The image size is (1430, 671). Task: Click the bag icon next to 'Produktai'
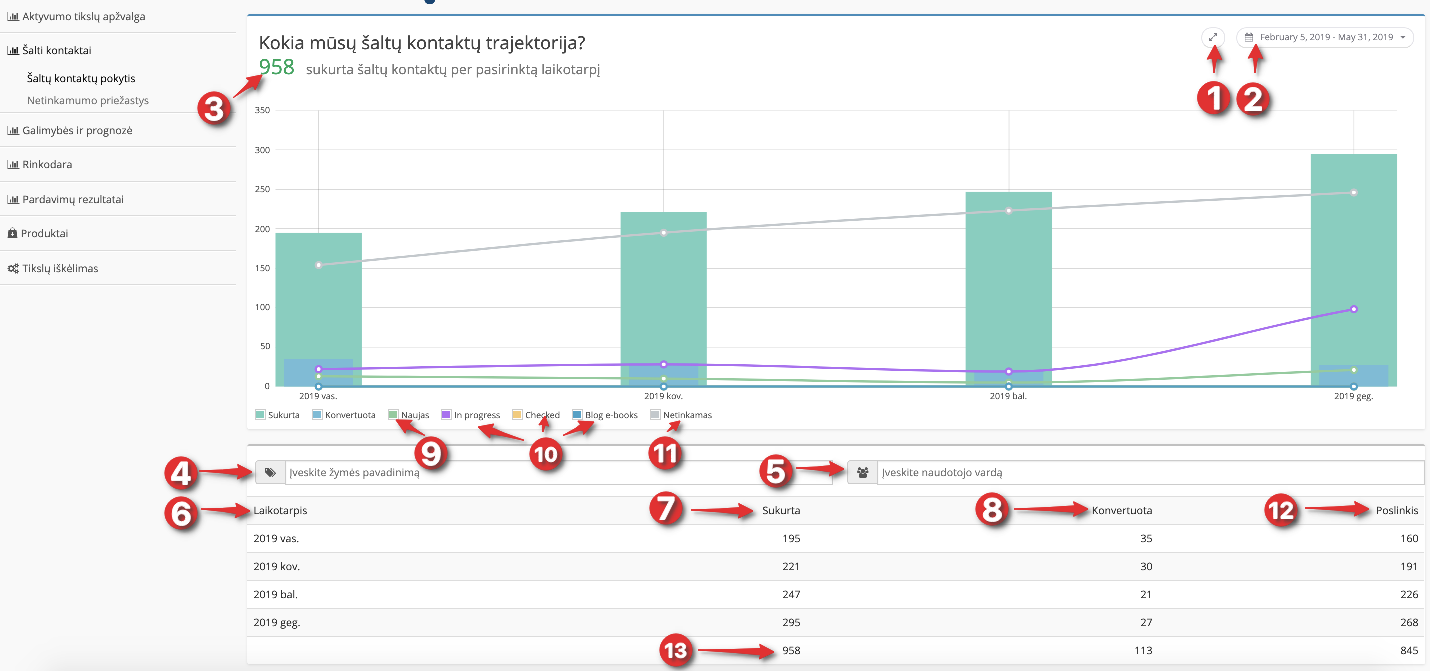coord(12,233)
